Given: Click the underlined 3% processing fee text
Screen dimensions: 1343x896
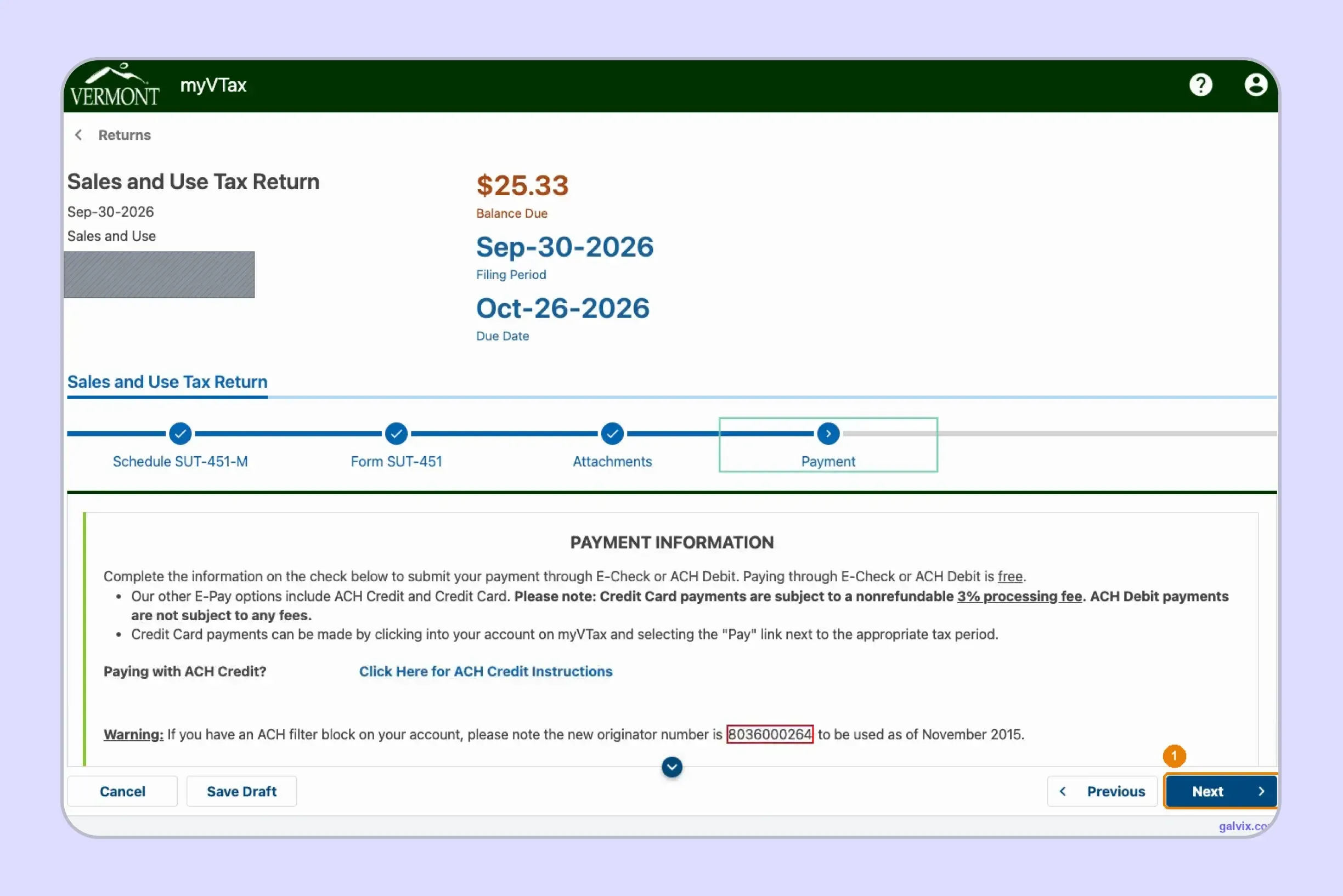Looking at the screenshot, I should coord(1019,596).
